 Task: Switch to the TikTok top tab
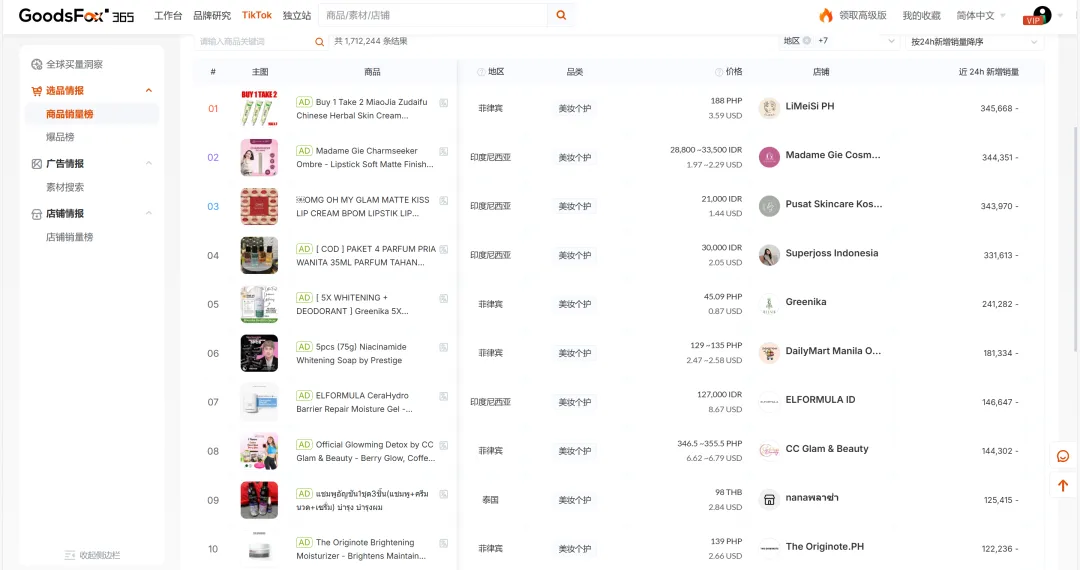[x=257, y=15]
